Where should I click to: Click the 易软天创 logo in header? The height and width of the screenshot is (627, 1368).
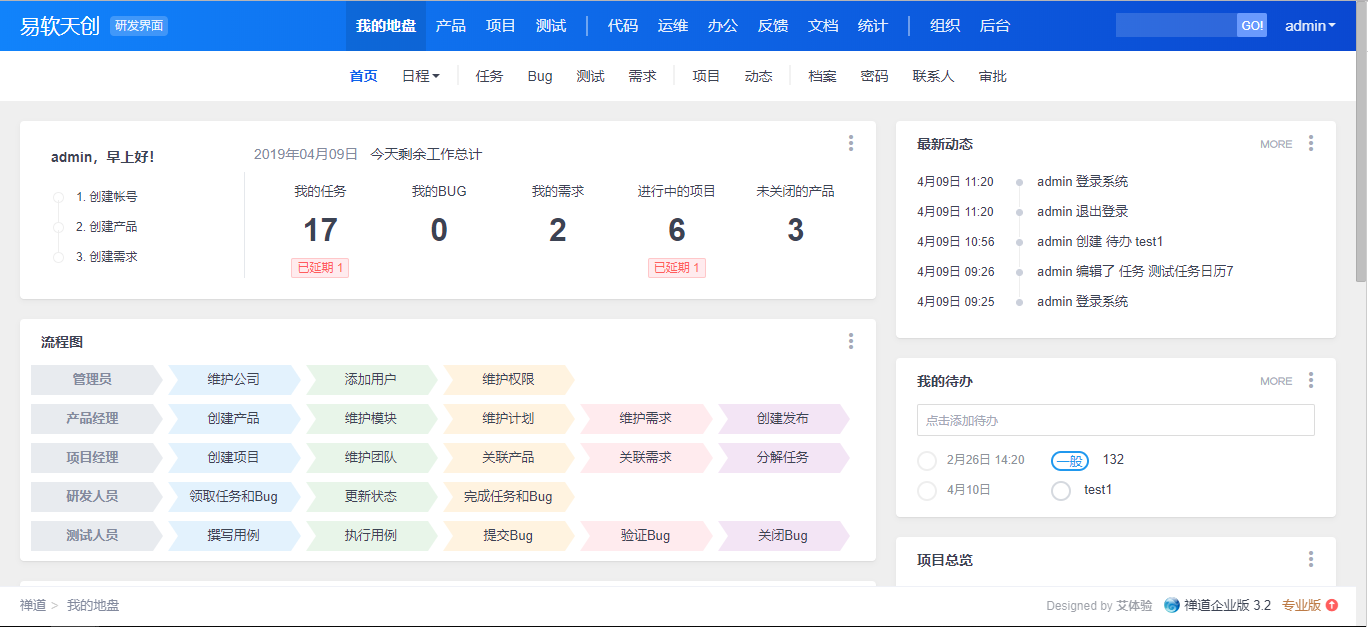click(x=60, y=26)
